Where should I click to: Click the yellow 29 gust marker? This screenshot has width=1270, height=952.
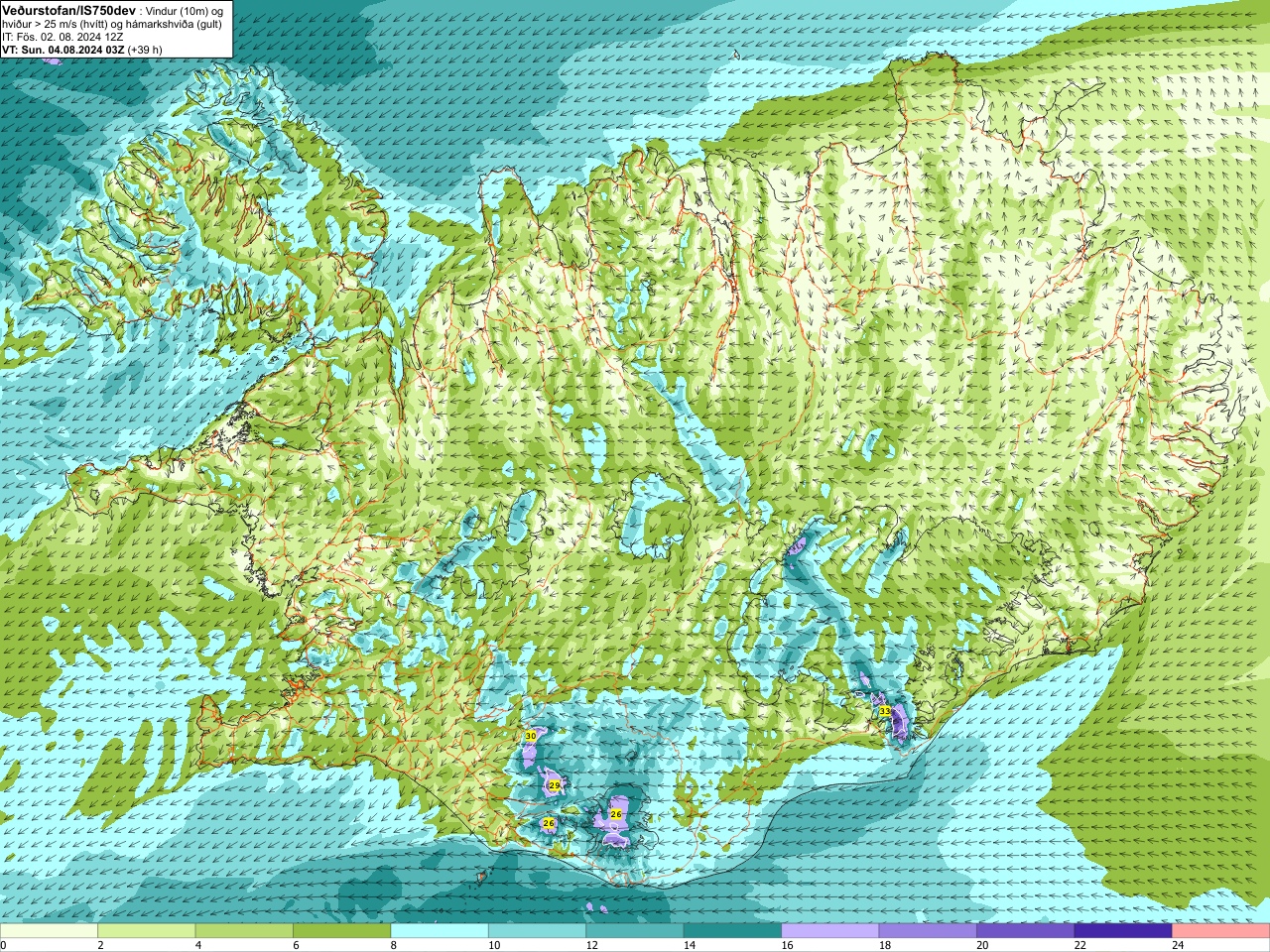[x=555, y=784]
